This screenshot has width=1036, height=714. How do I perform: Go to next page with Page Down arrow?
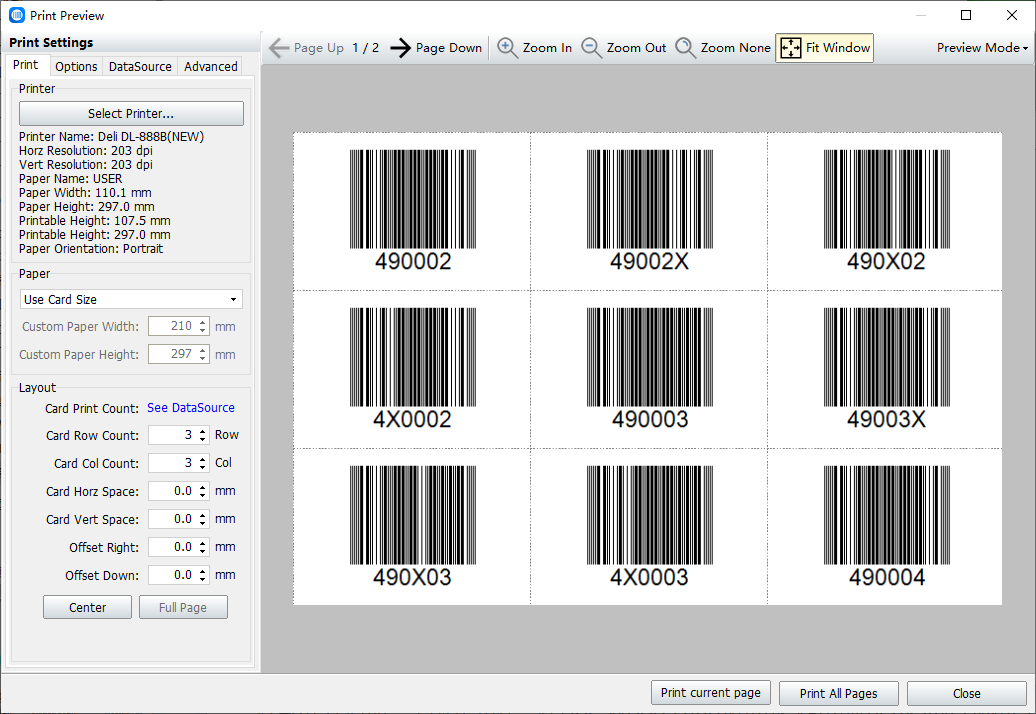[x=400, y=48]
